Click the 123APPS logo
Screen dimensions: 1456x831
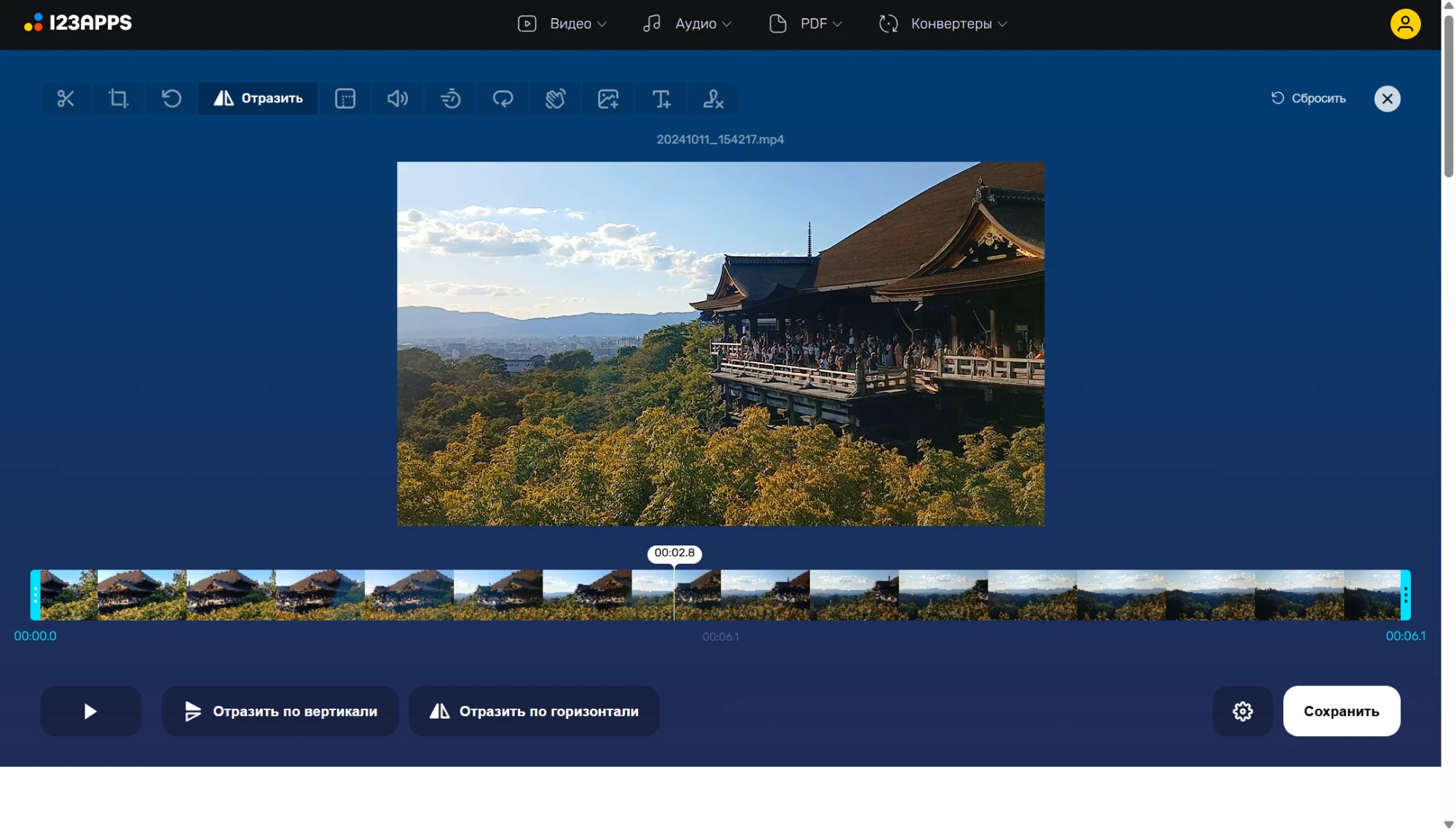pyautogui.click(x=78, y=23)
